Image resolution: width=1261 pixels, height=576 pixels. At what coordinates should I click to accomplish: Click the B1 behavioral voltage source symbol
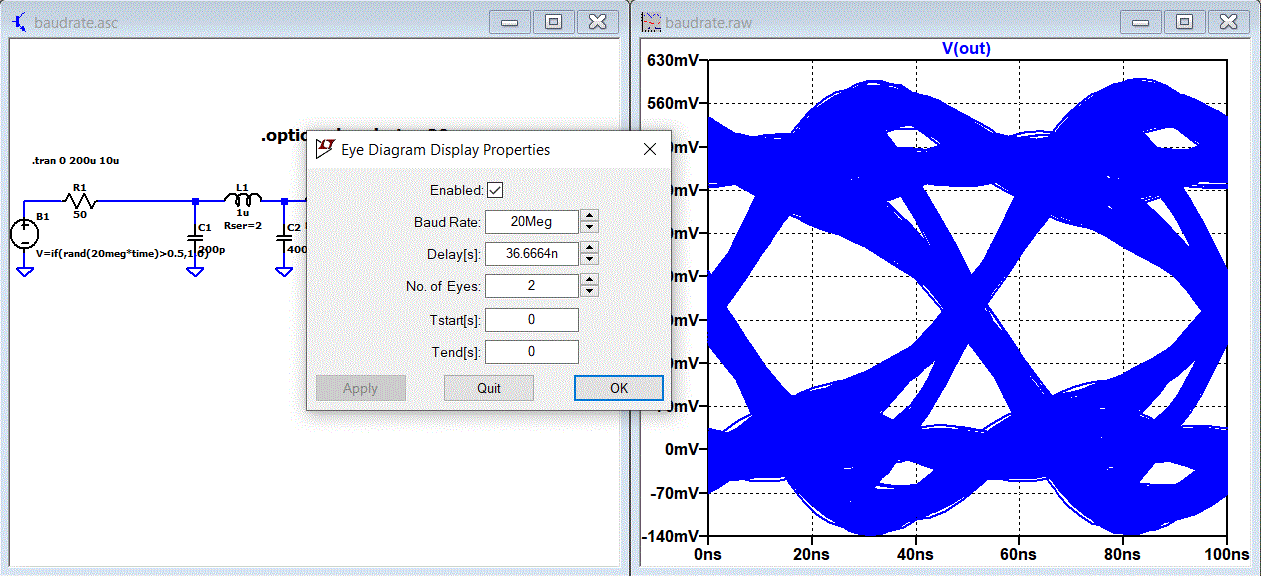[x=24, y=234]
